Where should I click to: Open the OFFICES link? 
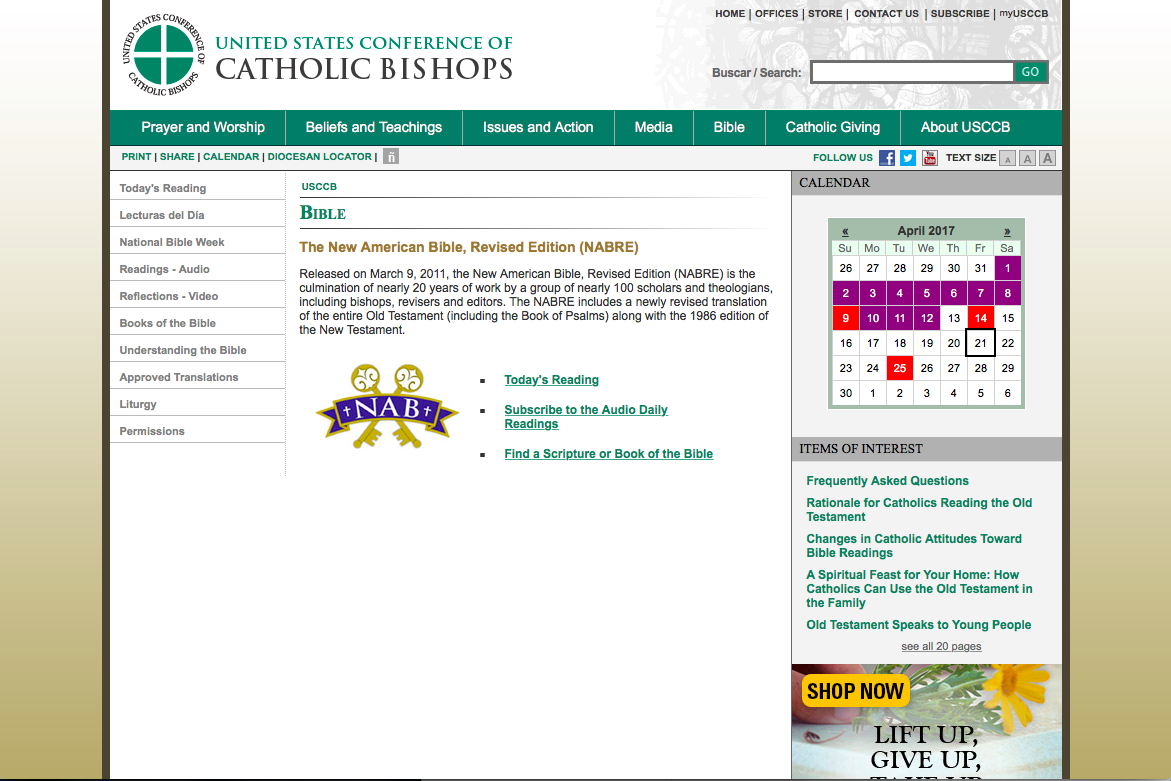(777, 13)
